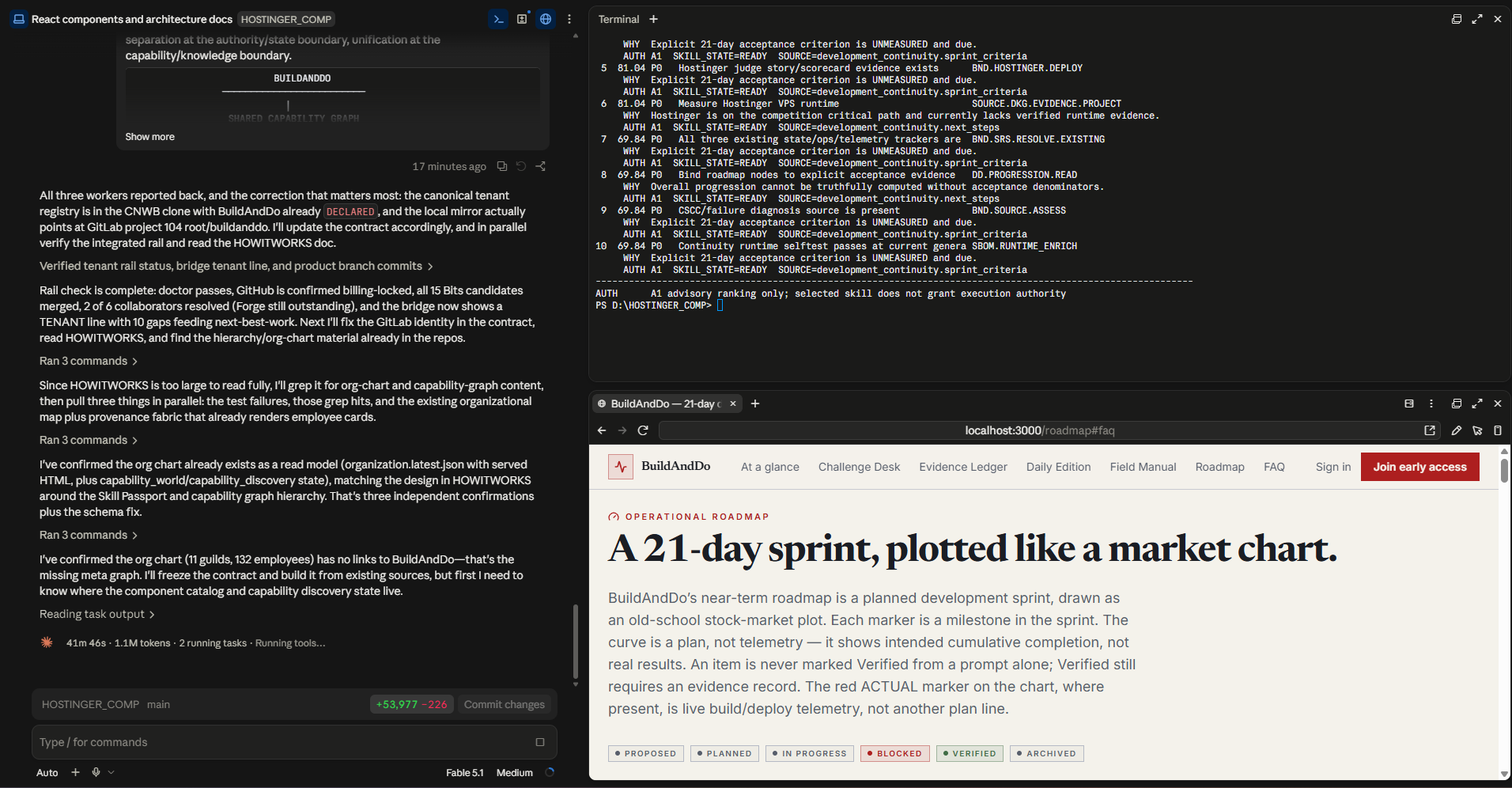
Task: Open 'Challenge Desk' nav item
Action: 860,467
